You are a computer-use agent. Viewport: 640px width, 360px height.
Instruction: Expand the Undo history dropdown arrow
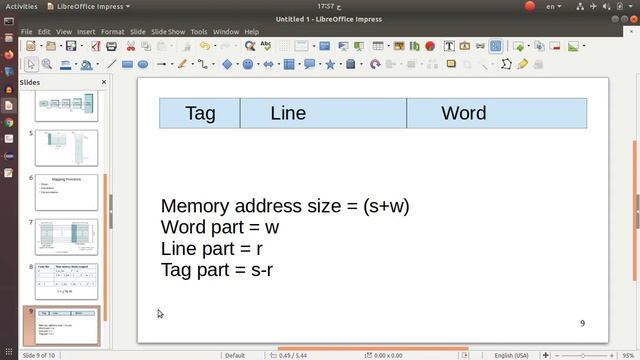coord(215,46)
